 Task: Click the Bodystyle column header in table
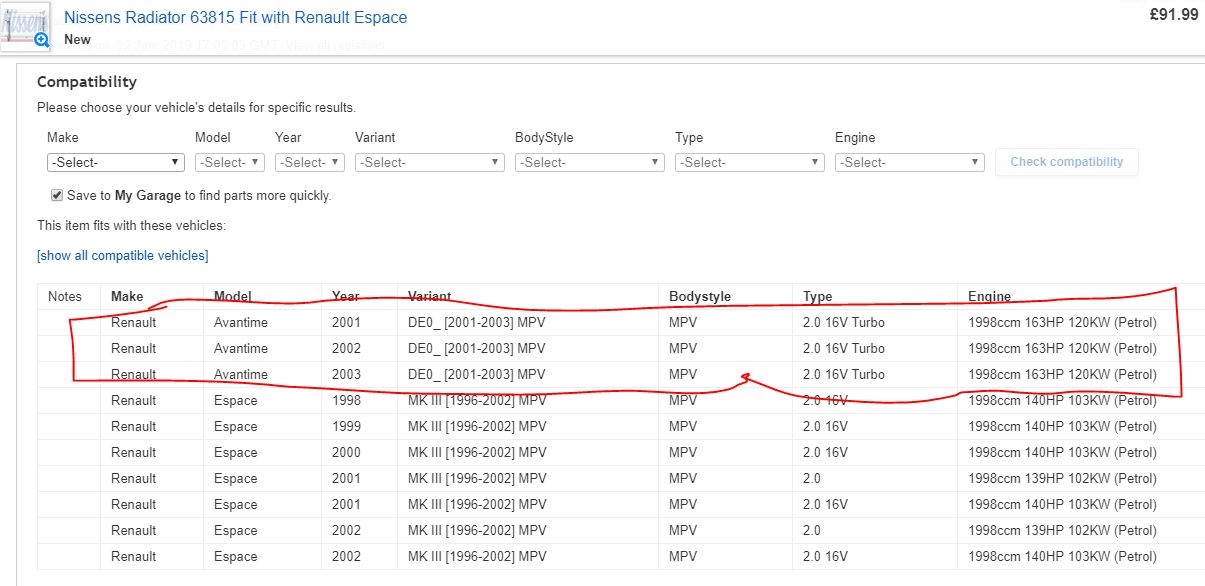[x=700, y=296]
